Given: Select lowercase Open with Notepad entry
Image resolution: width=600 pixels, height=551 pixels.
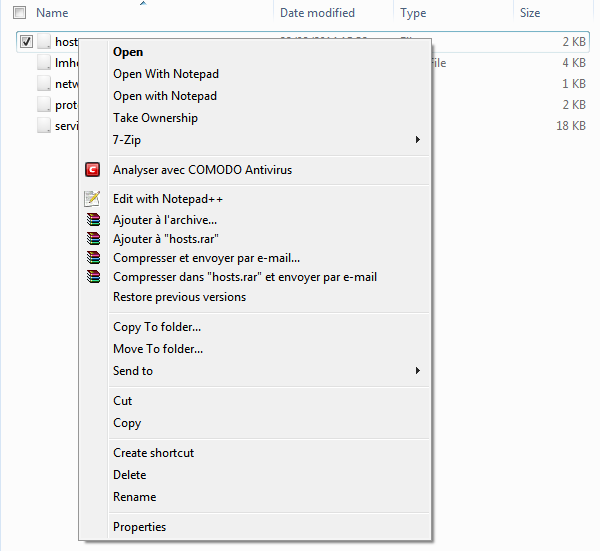Looking at the screenshot, I should coord(165,96).
